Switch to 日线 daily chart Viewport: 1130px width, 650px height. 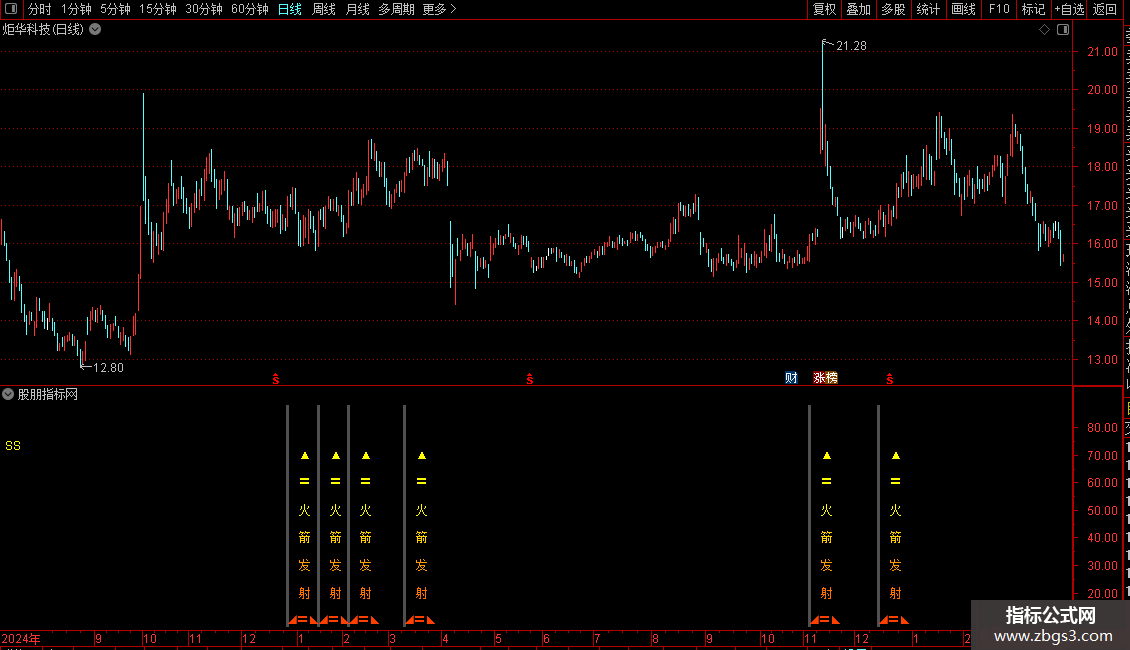290,9
